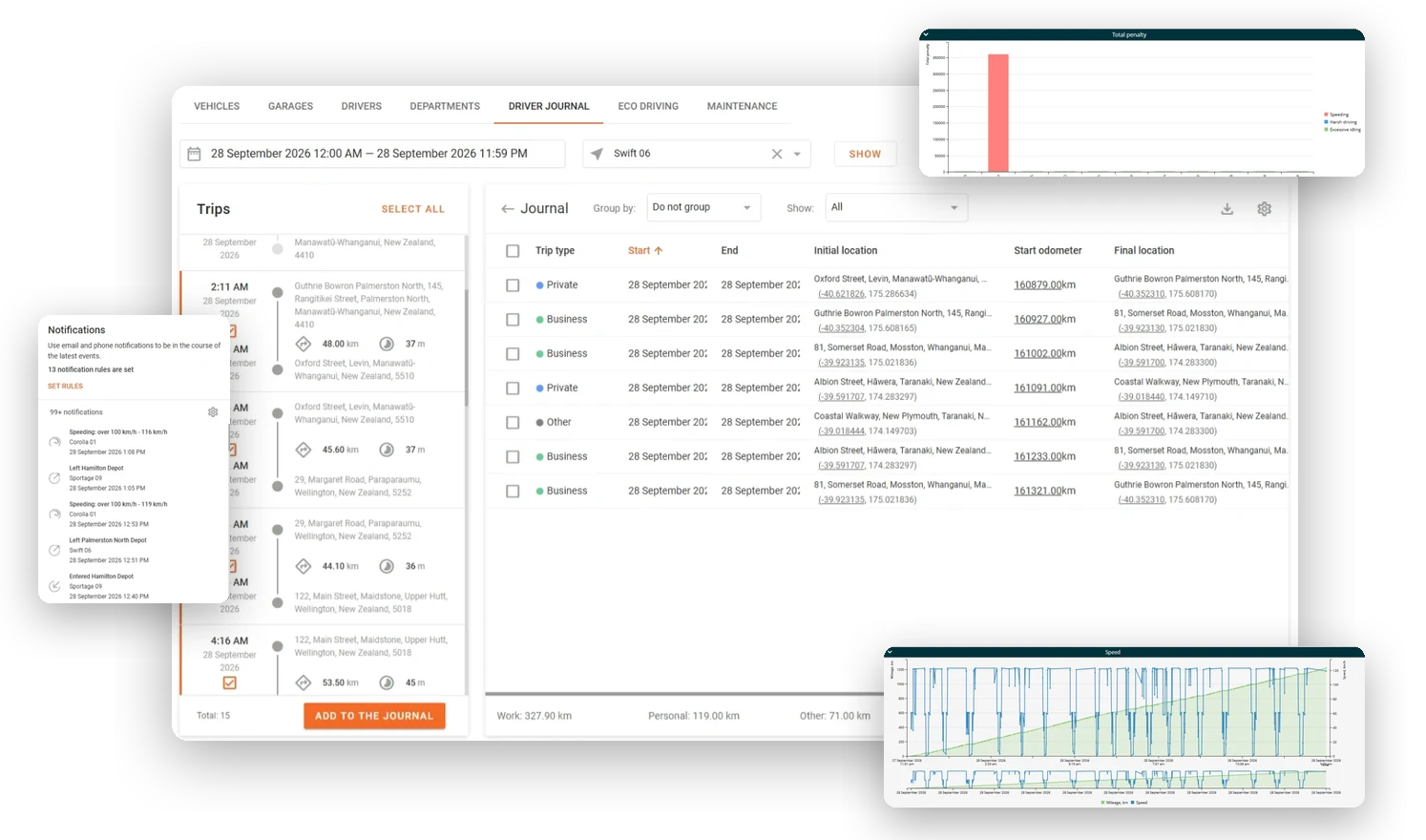Open notification settings gear in Notifications panel
The height and width of the screenshot is (840, 1426).
(213, 412)
